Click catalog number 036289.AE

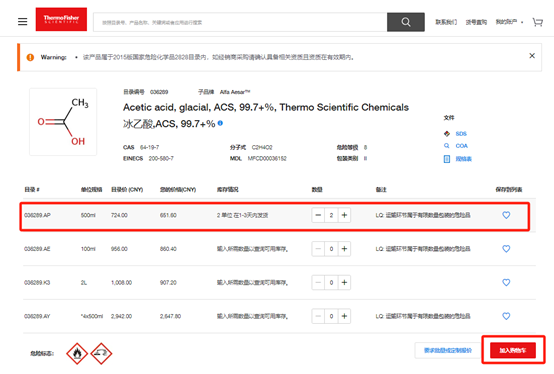pos(37,249)
